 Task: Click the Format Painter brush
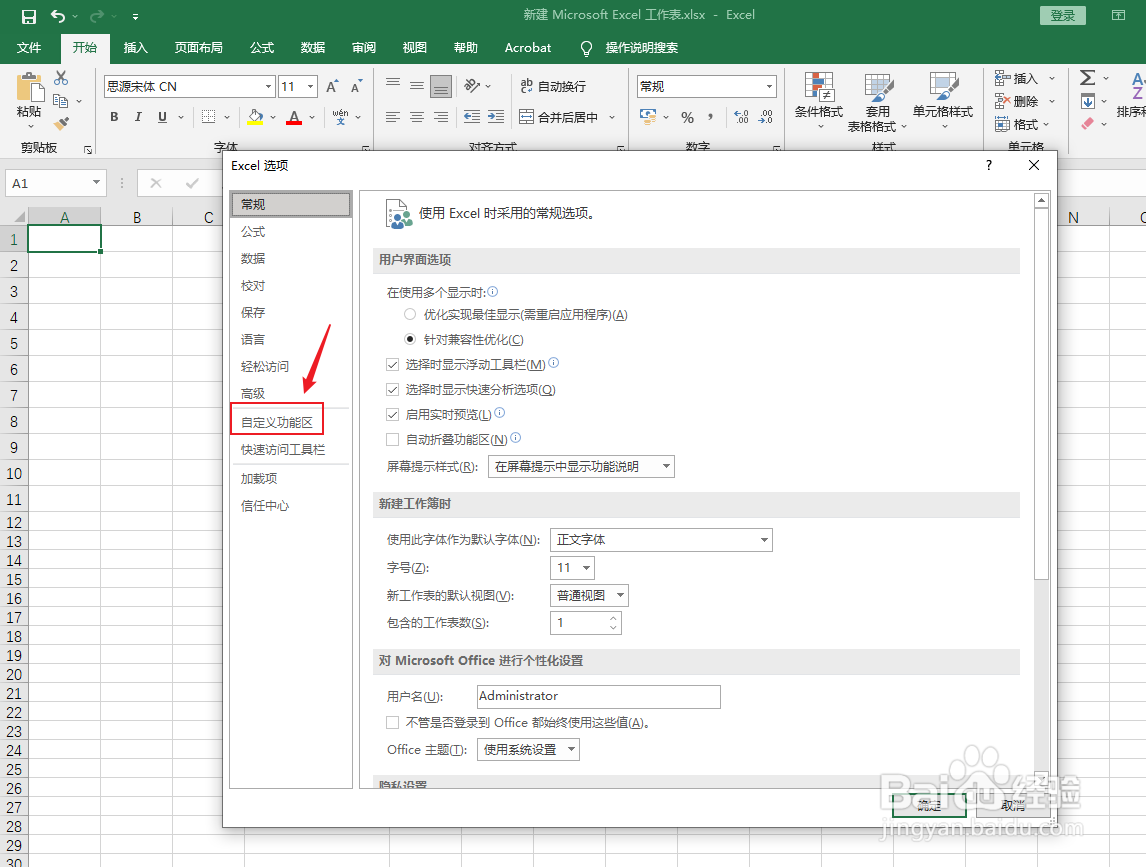click(x=61, y=124)
